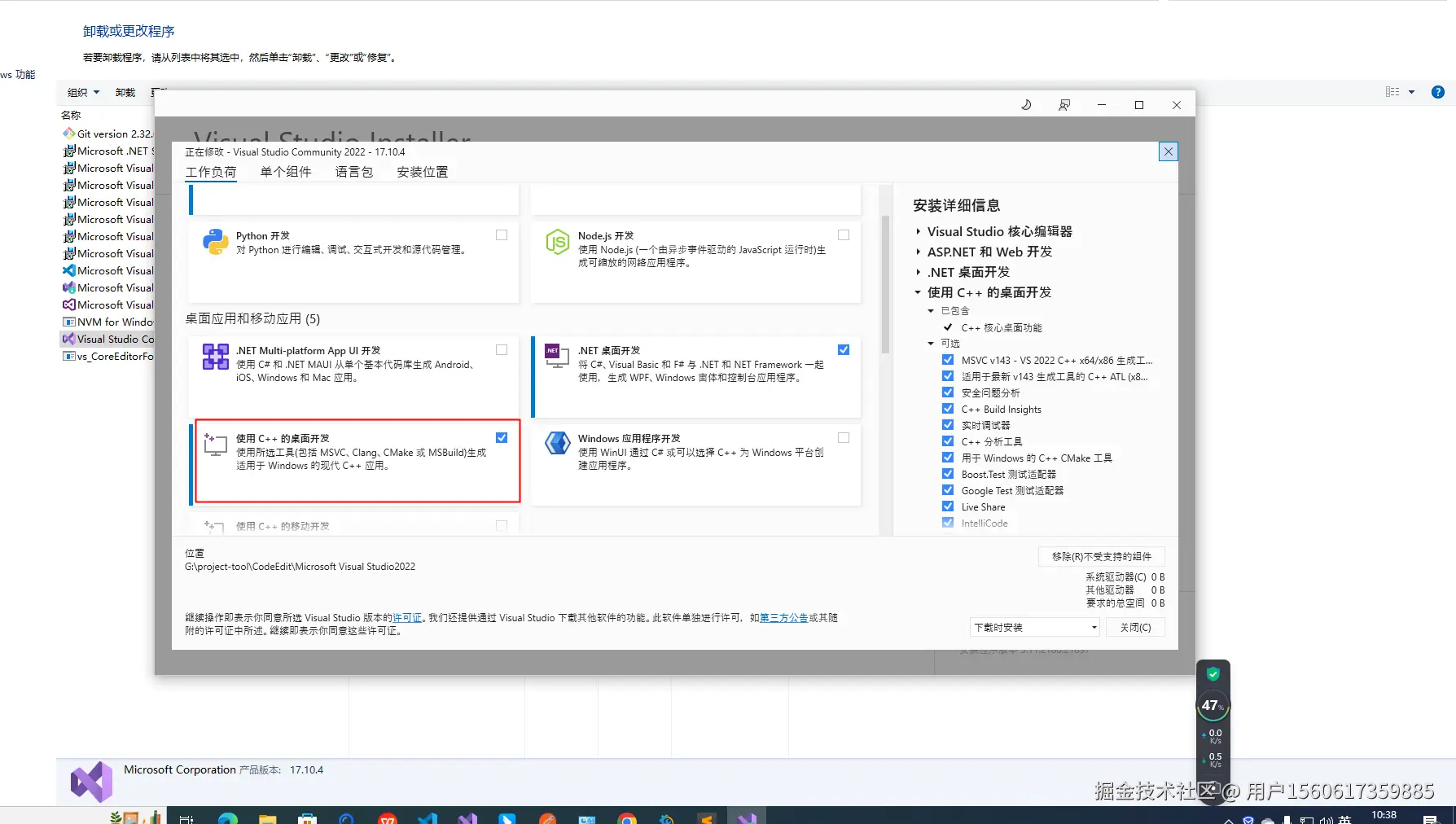
Task: Click the 关闭(C) button
Action: click(1135, 627)
